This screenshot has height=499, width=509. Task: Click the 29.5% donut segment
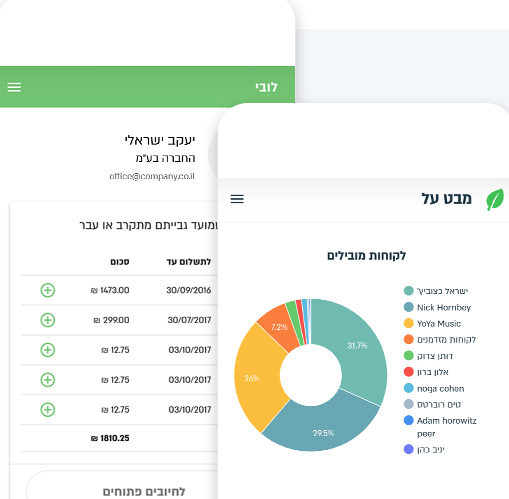[322, 428]
